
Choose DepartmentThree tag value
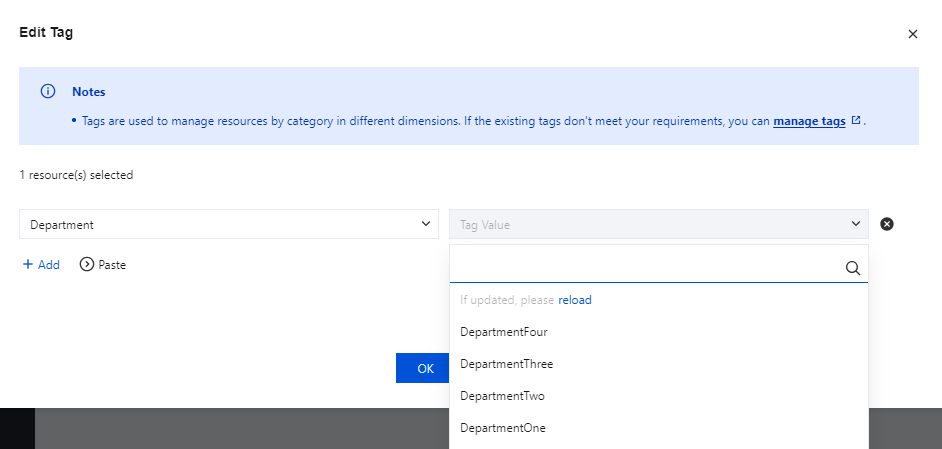tap(507, 364)
